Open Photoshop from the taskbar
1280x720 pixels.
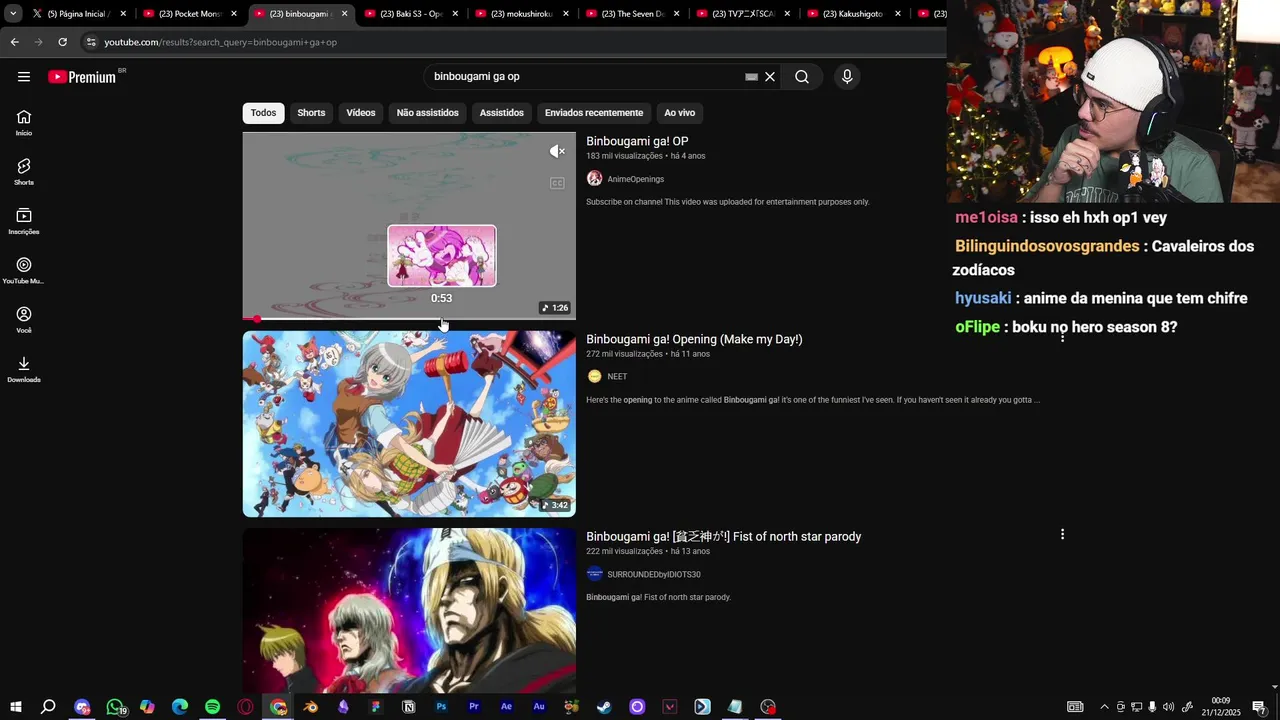(x=441, y=707)
